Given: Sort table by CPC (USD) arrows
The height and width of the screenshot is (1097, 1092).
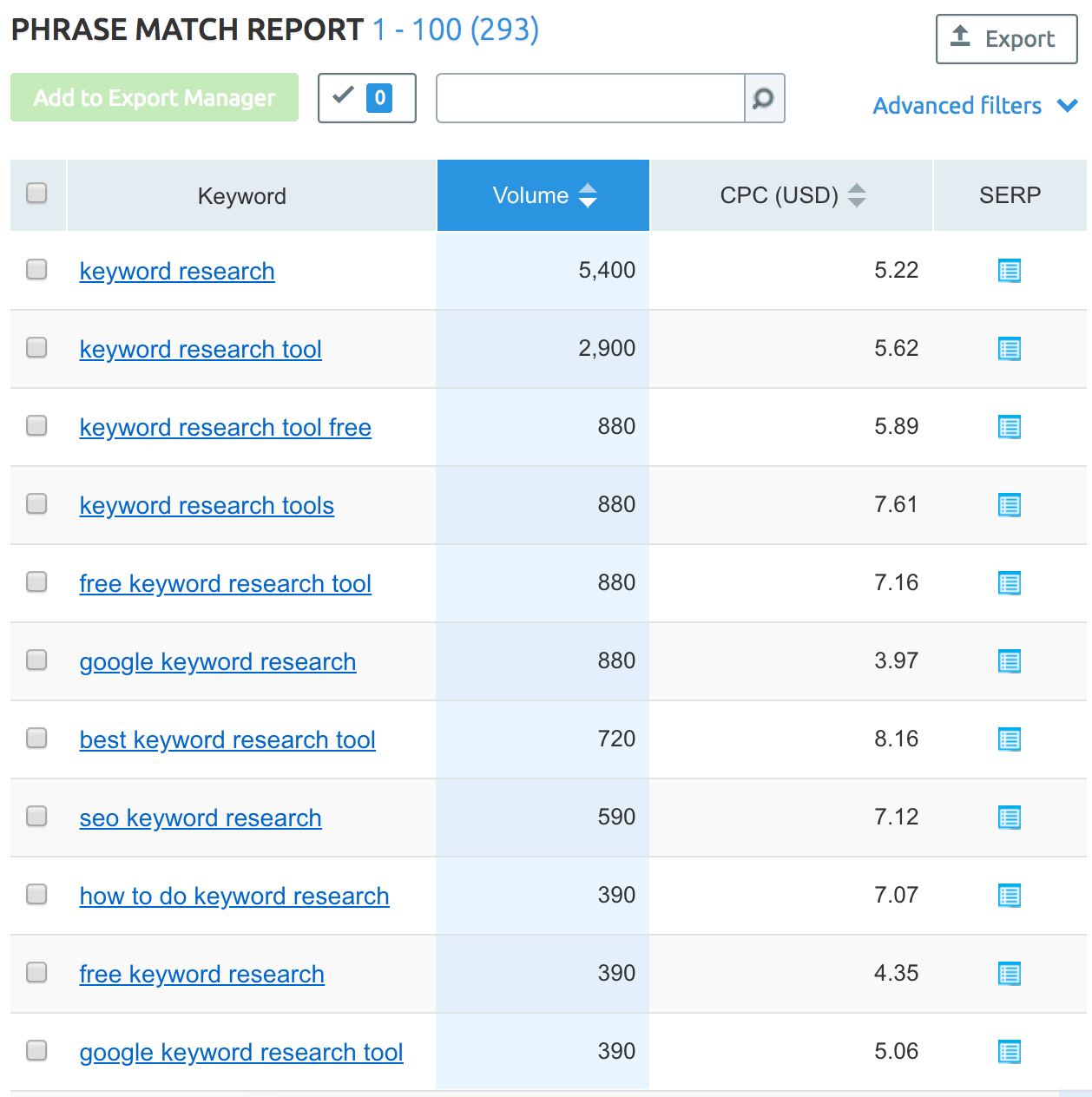Looking at the screenshot, I should (x=857, y=195).
